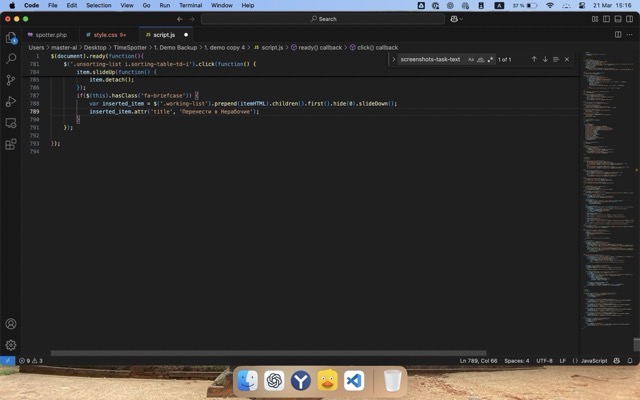The image size is (640, 400).
Task: Open the Manage gear icon
Action: tap(11, 345)
